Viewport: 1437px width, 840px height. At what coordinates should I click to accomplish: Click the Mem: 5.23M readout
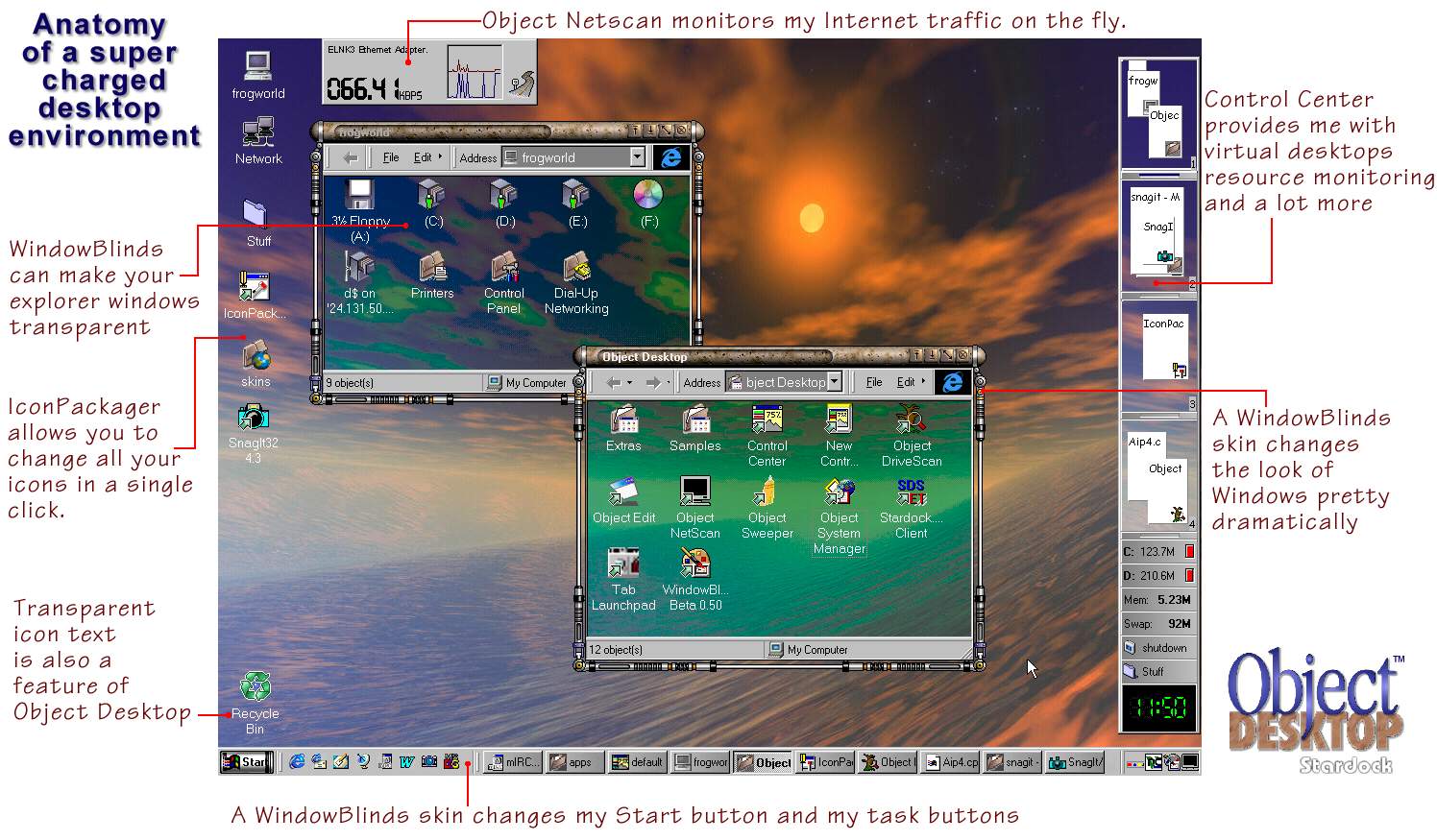coord(1159,600)
